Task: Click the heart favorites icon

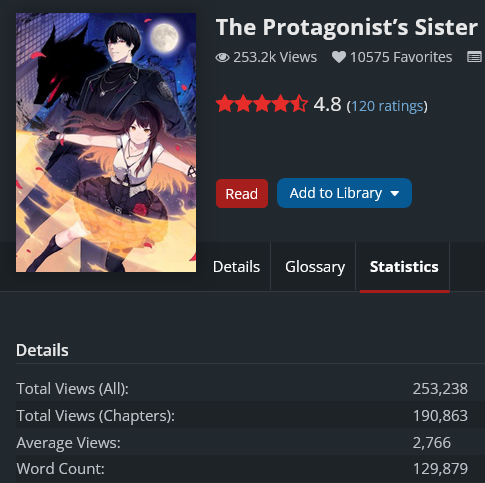Action: click(x=339, y=57)
